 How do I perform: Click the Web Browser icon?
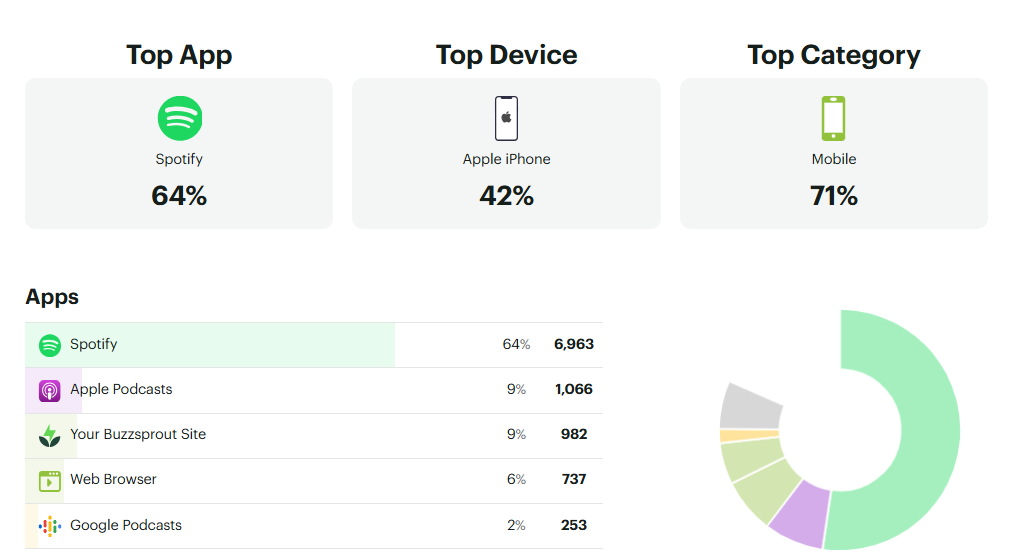50,480
